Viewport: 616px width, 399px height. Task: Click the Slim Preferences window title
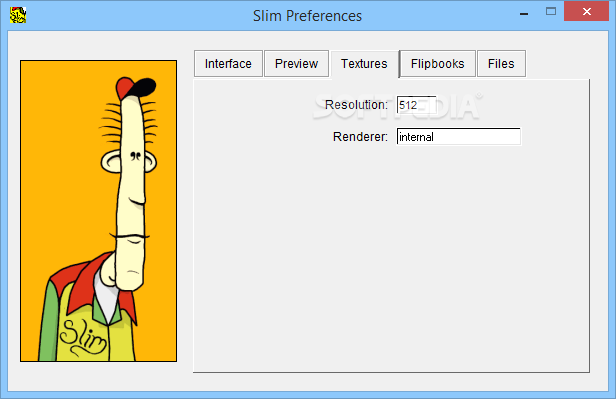[x=307, y=16]
